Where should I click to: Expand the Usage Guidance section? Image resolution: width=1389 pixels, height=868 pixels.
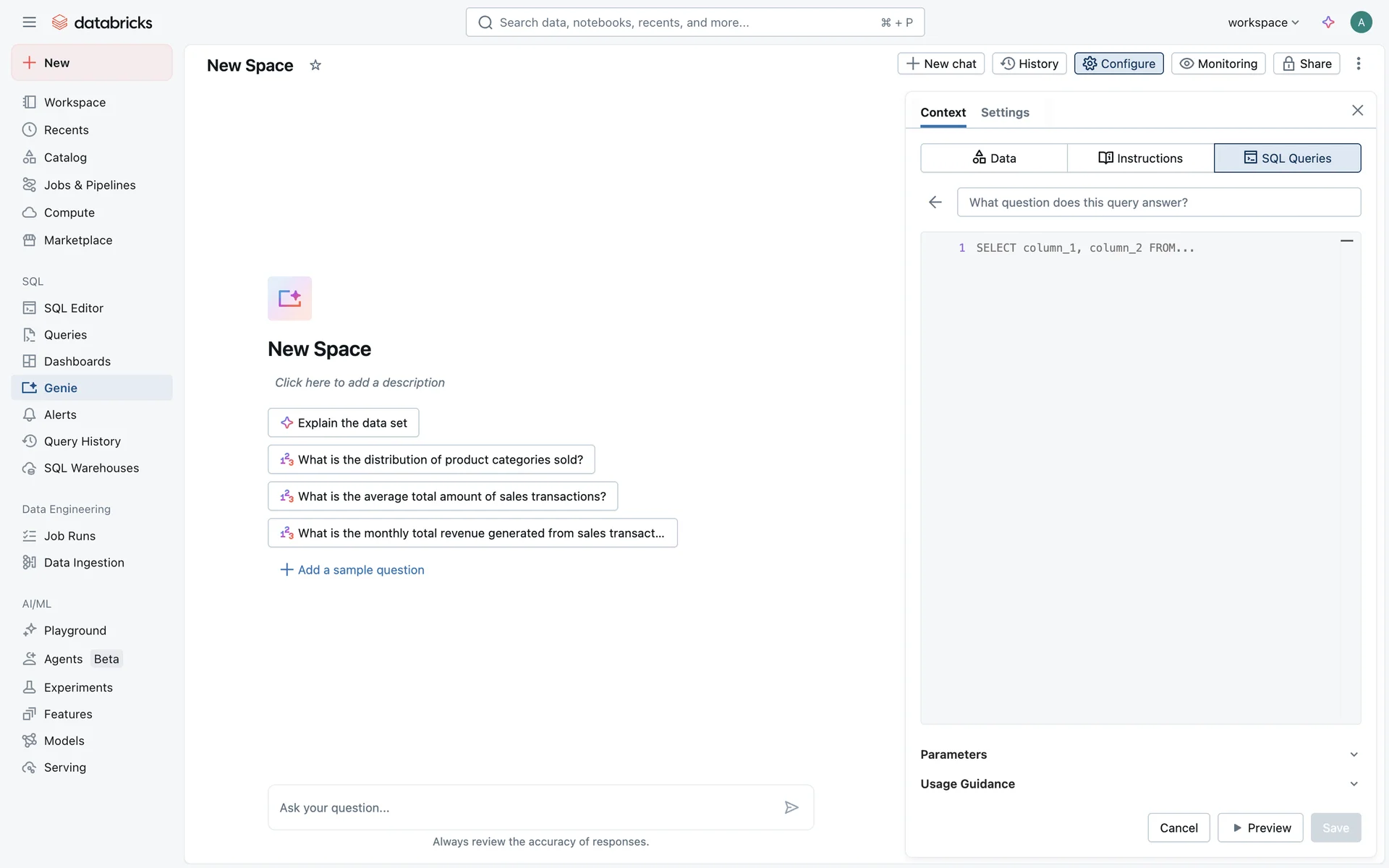pos(1140,784)
